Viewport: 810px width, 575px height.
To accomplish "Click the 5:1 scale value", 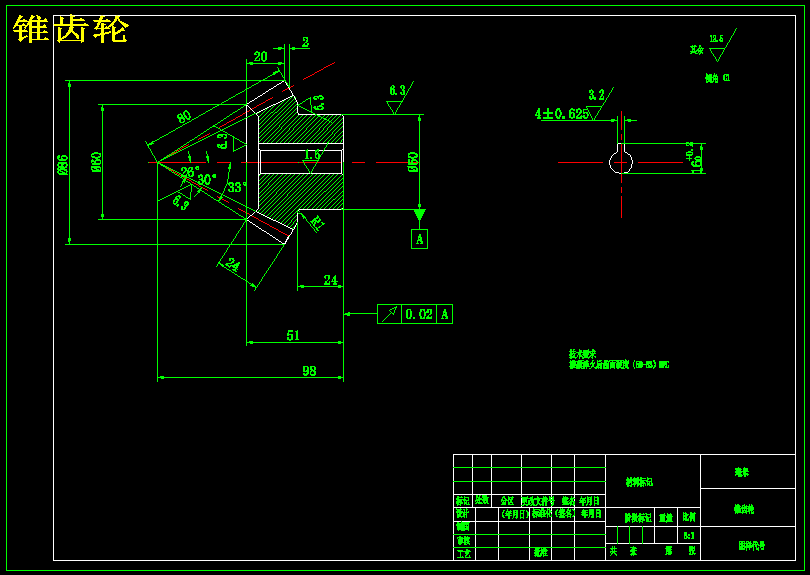I will click(689, 536).
